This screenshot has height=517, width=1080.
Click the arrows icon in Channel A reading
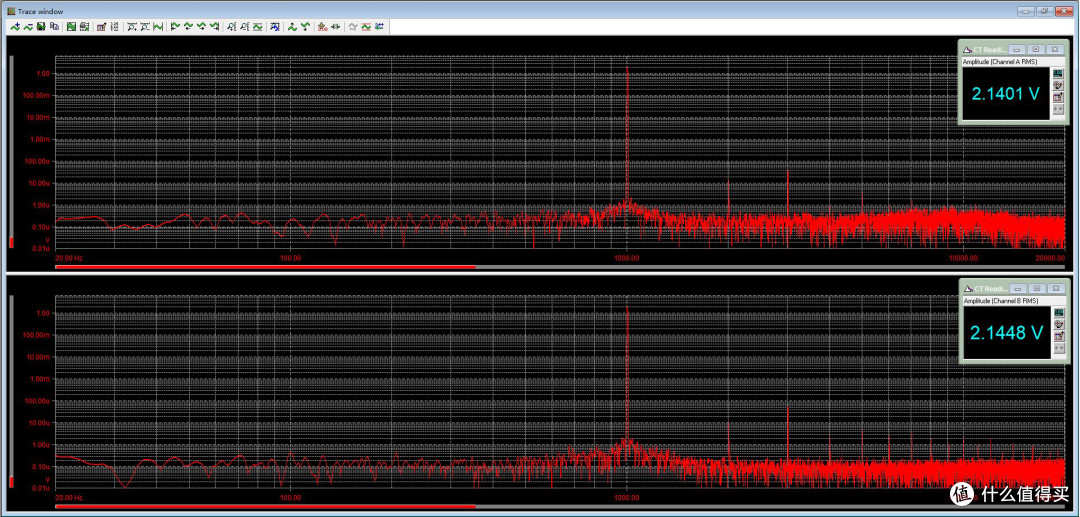coord(1059,109)
